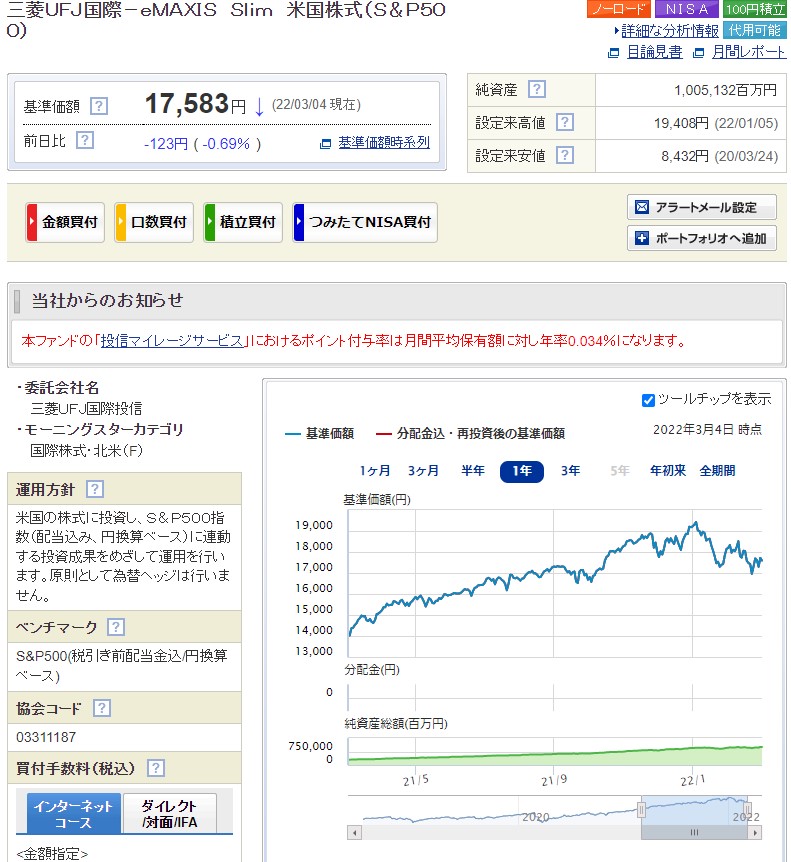Switch chart period to 半年
Screen dimensions: 791x862
pos(473,471)
